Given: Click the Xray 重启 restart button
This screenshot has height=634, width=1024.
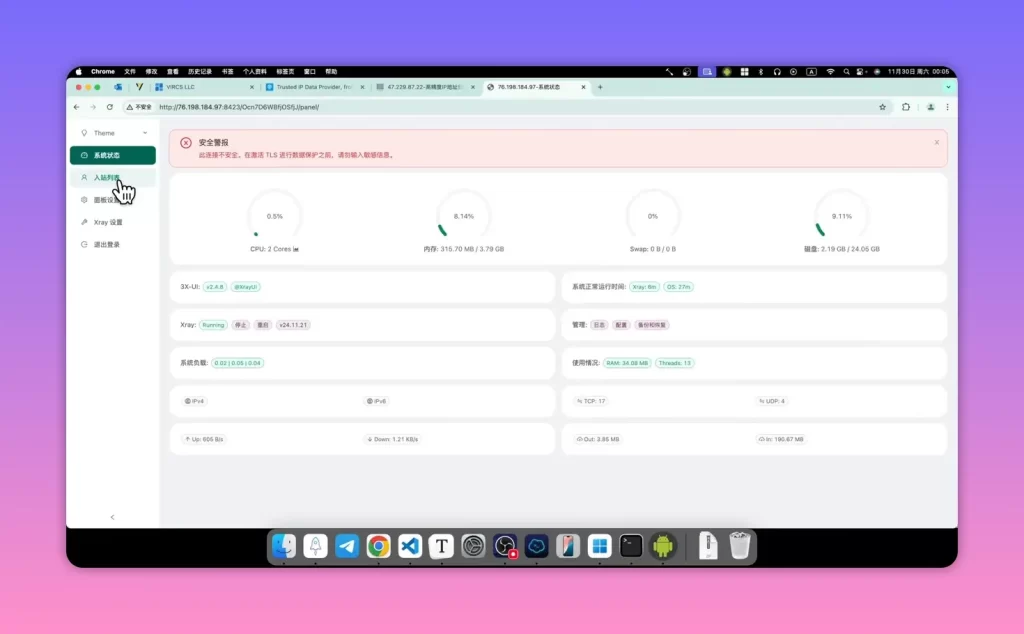Looking at the screenshot, I should point(263,325).
